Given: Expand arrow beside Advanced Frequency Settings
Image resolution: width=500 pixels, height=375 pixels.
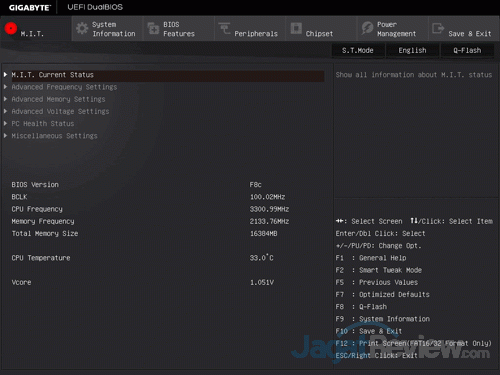Looking at the screenshot, I should tap(5, 87).
